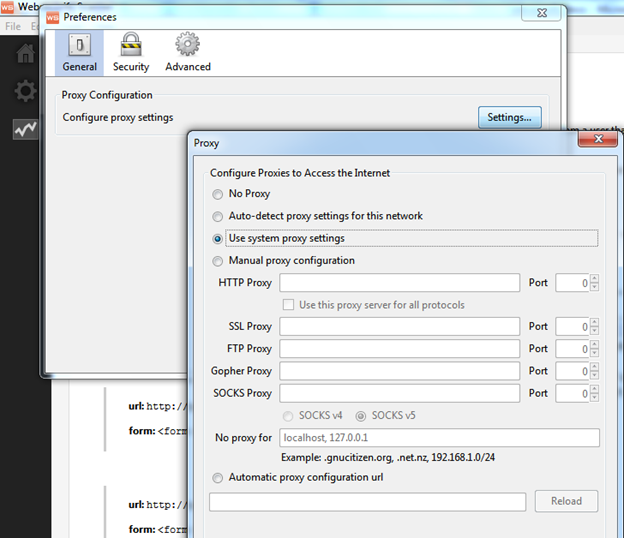Viewport: 624px width, 538px height.
Task: Click the gear icon in left sidebar
Action: tap(25, 92)
